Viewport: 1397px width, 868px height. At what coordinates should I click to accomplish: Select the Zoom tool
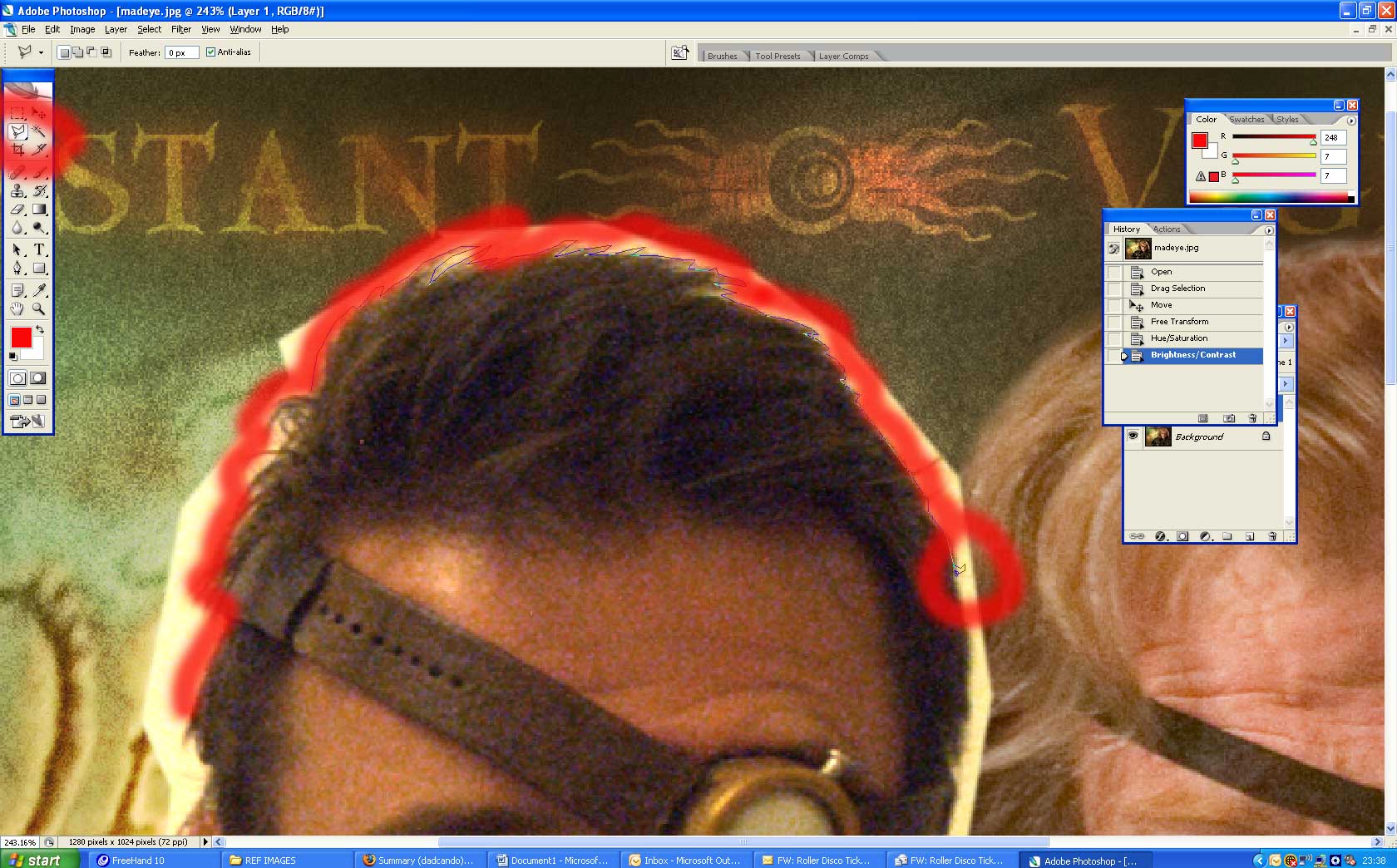(39, 308)
